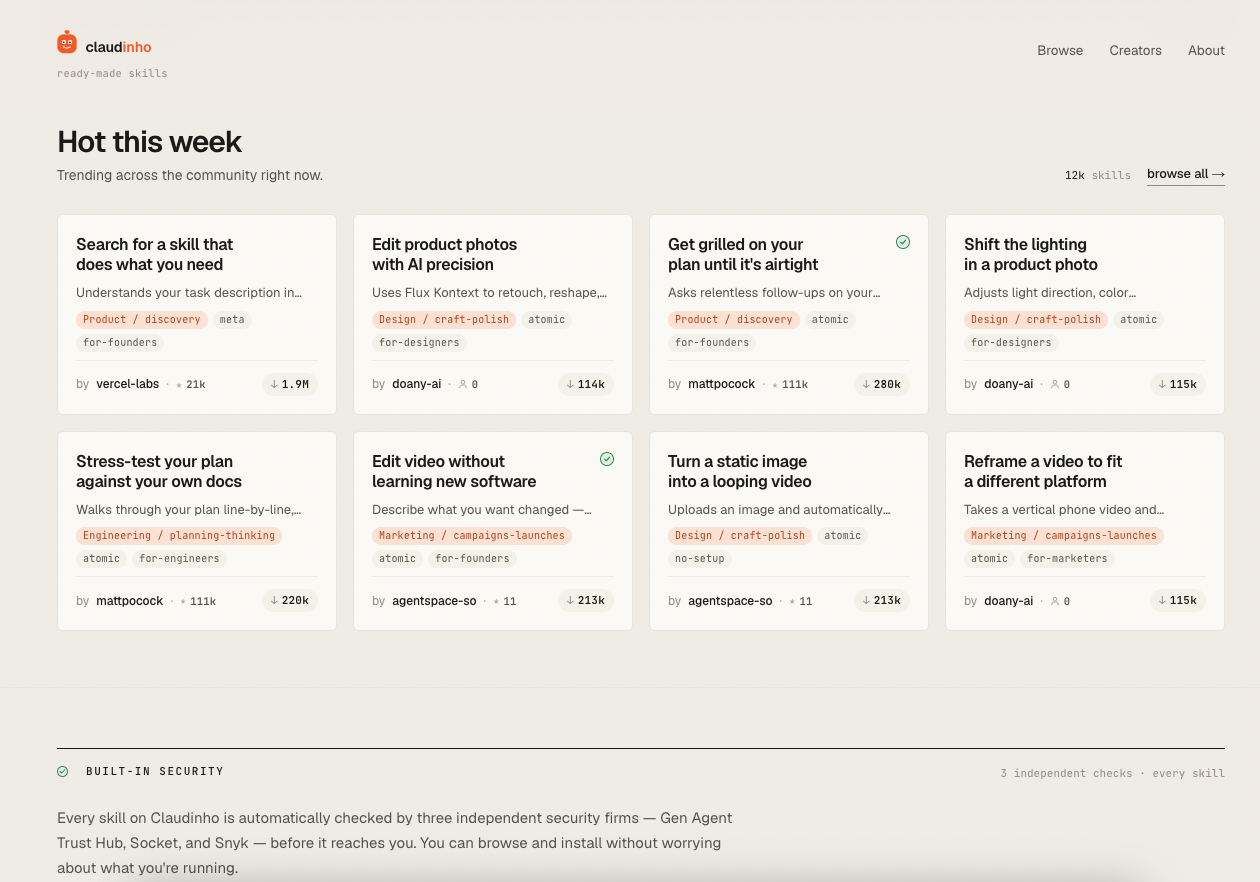Select the for-marketers tag

coord(1067,559)
